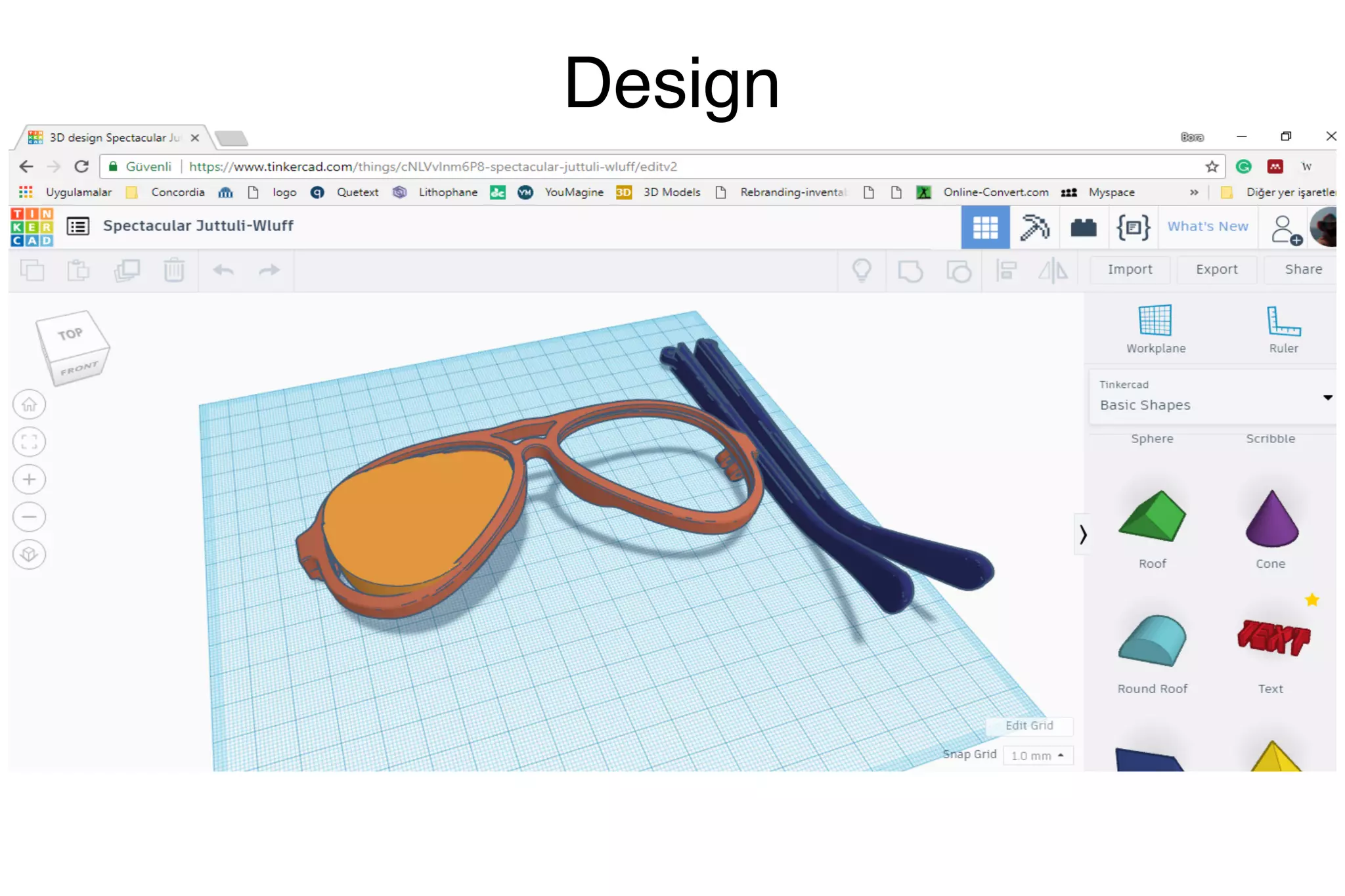Select the 3D design grid view icon
The width and height of the screenshot is (1345, 896).
click(x=985, y=227)
